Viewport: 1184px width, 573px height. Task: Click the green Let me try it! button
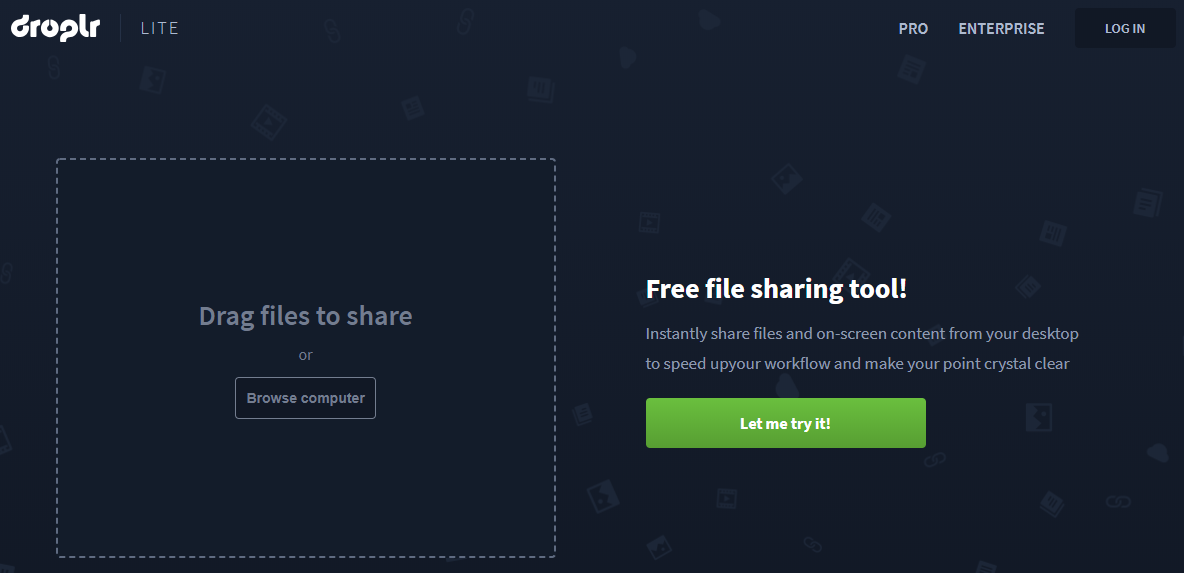[x=785, y=423]
